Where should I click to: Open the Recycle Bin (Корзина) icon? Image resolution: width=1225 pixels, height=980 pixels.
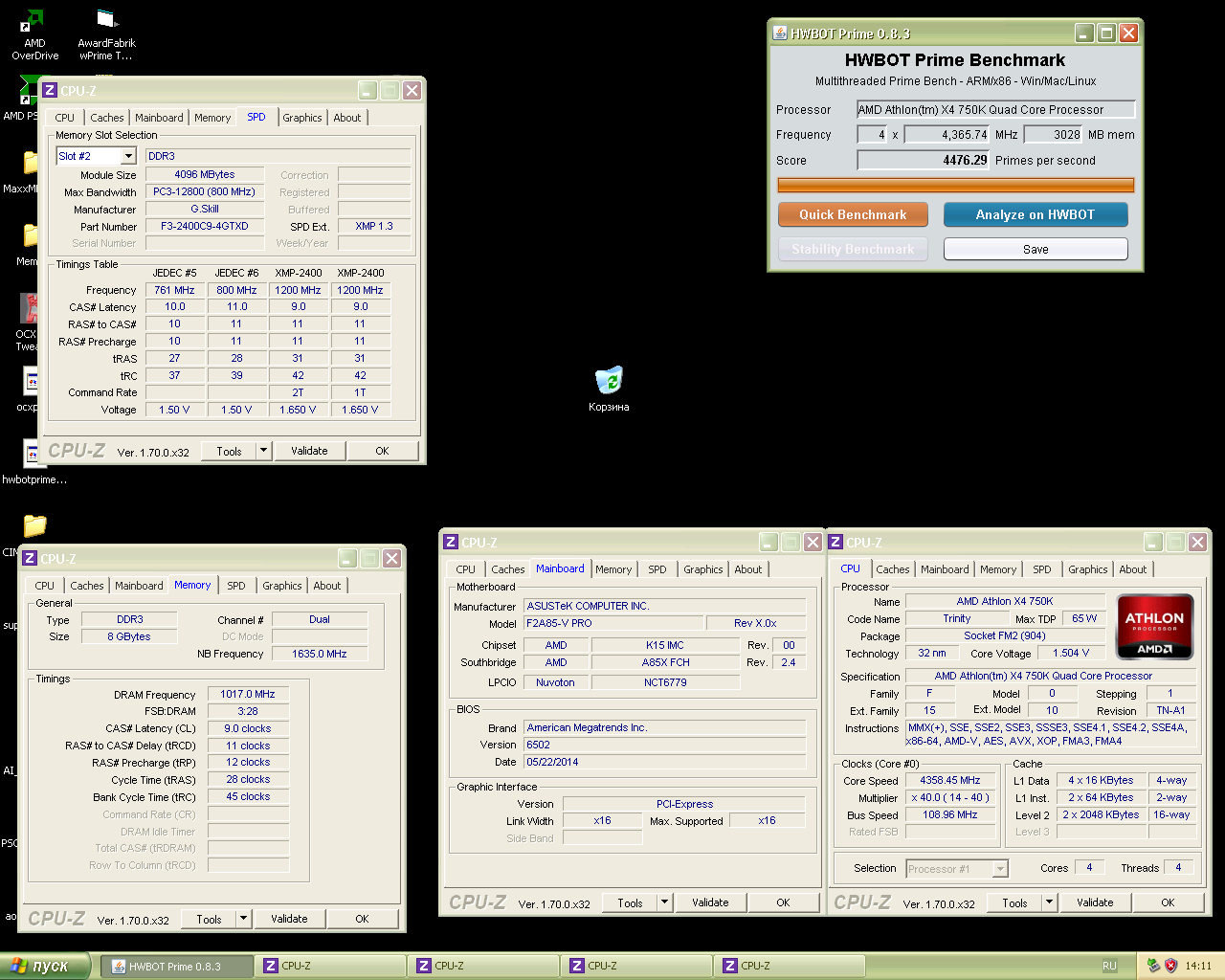(x=609, y=389)
